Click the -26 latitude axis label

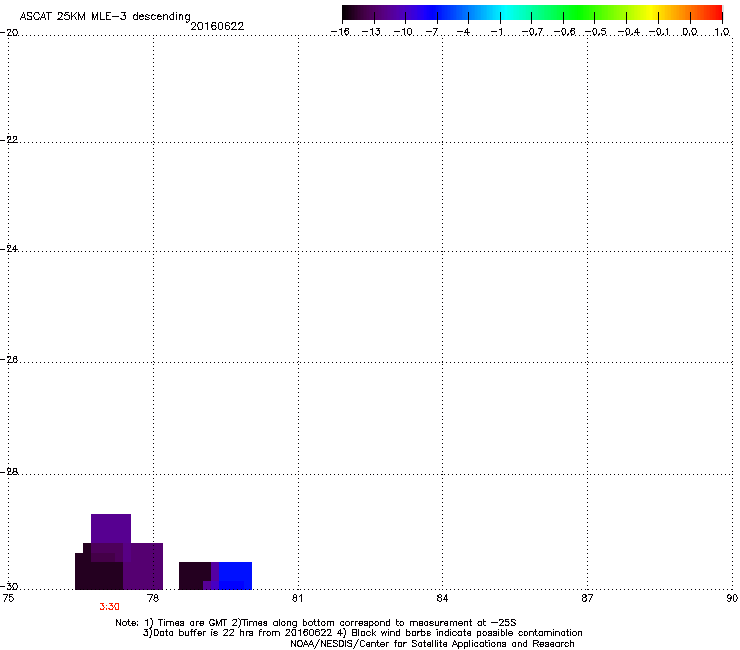9,360
